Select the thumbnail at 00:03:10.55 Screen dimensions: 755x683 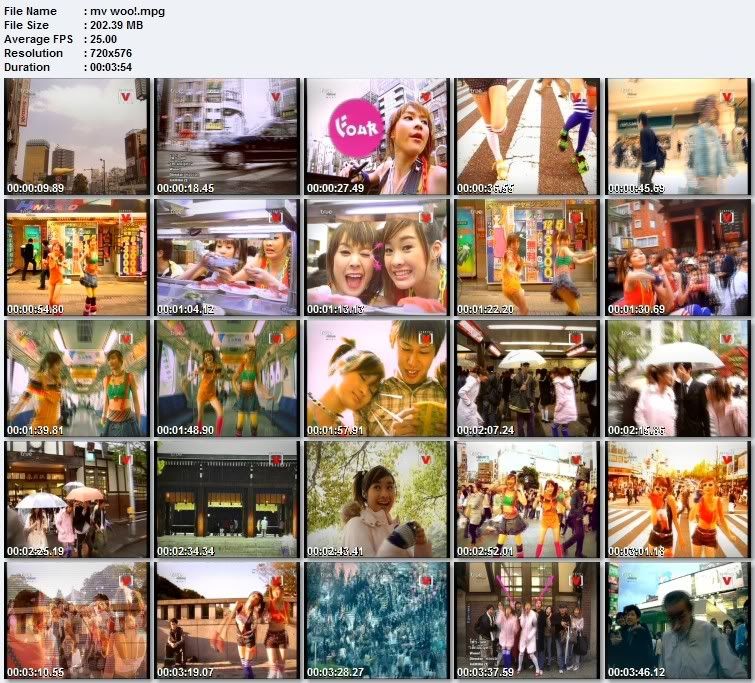(x=77, y=620)
